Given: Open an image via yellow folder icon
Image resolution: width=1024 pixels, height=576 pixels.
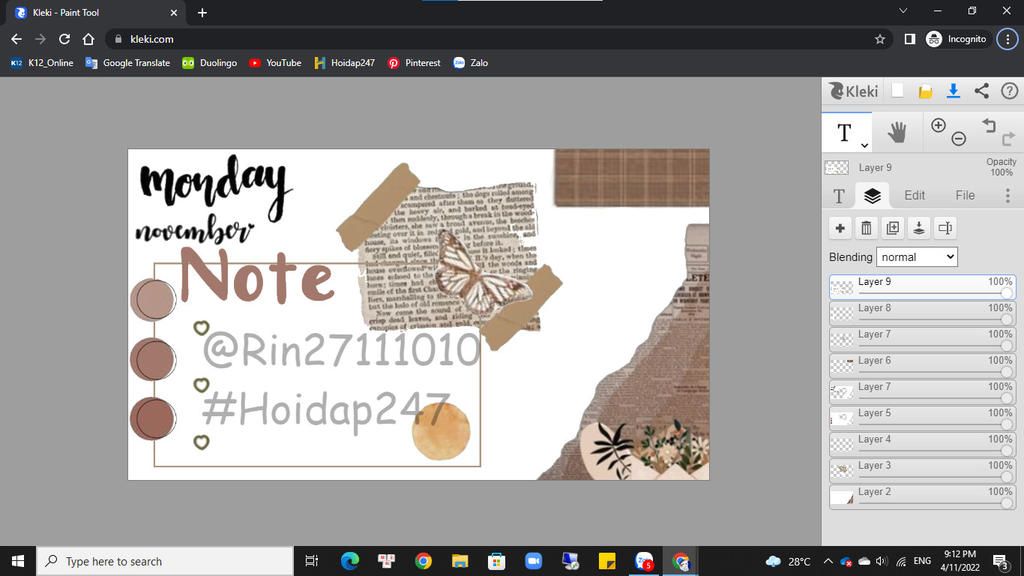Looking at the screenshot, I should 925,91.
